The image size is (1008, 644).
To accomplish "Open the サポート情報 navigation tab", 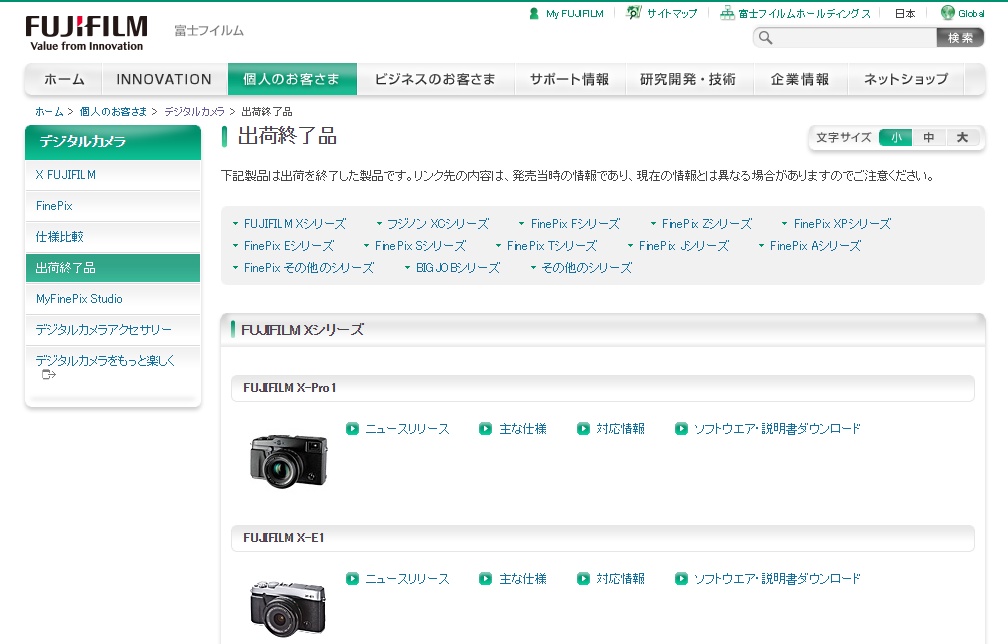I will tap(570, 79).
